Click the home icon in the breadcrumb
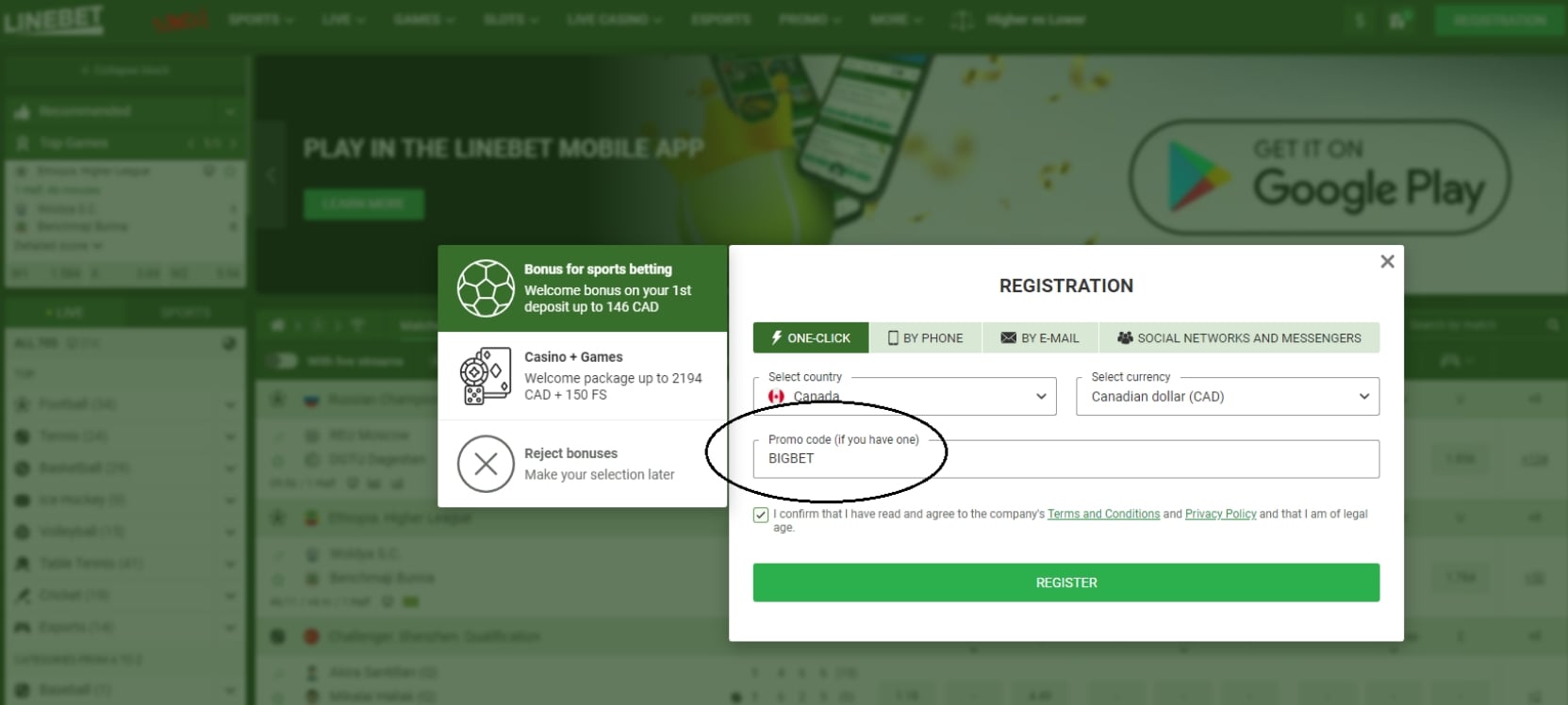The height and width of the screenshot is (705, 1568). tap(277, 325)
